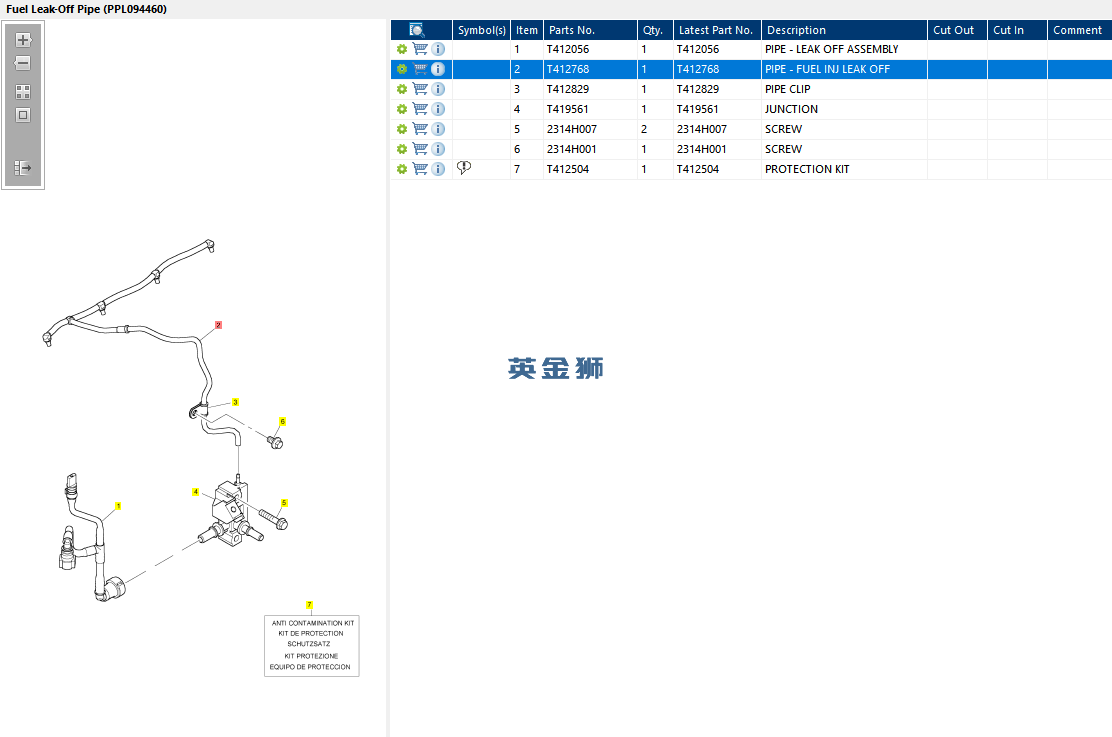Click the Cut Out column header
Image resolution: width=1112 pixels, height=737 pixels.
click(x=957, y=30)
